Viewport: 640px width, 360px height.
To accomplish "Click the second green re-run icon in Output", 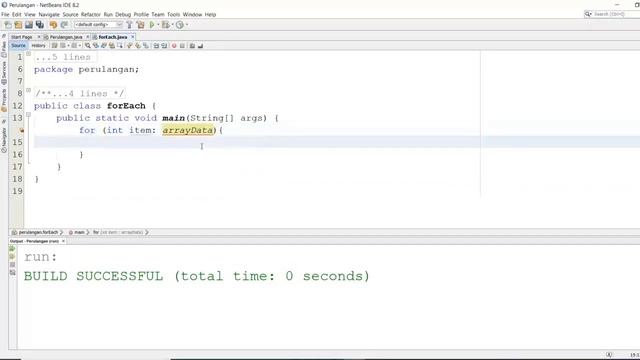I will [x=12, y=257].
